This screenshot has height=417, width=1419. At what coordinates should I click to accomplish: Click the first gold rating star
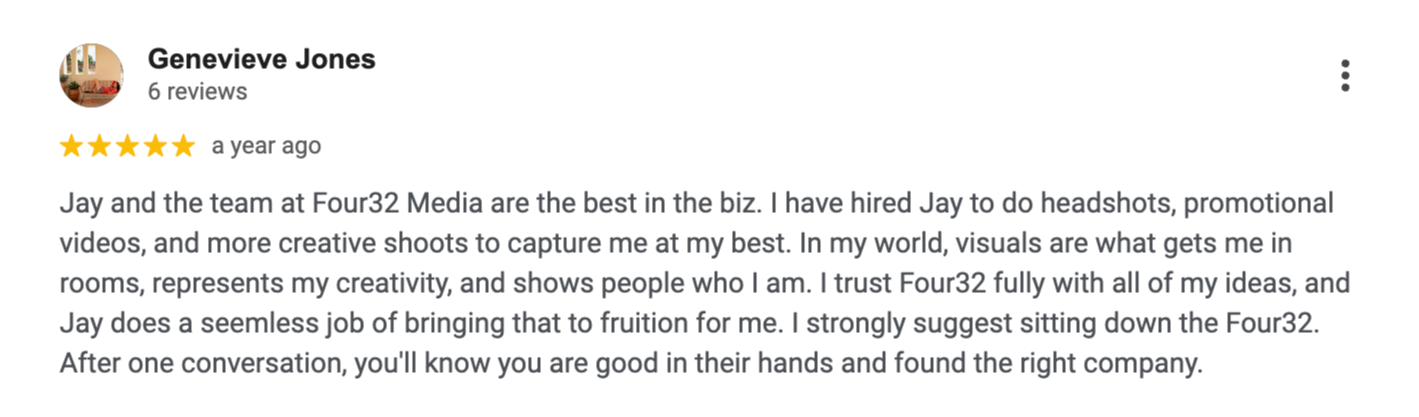coord(71,147)
